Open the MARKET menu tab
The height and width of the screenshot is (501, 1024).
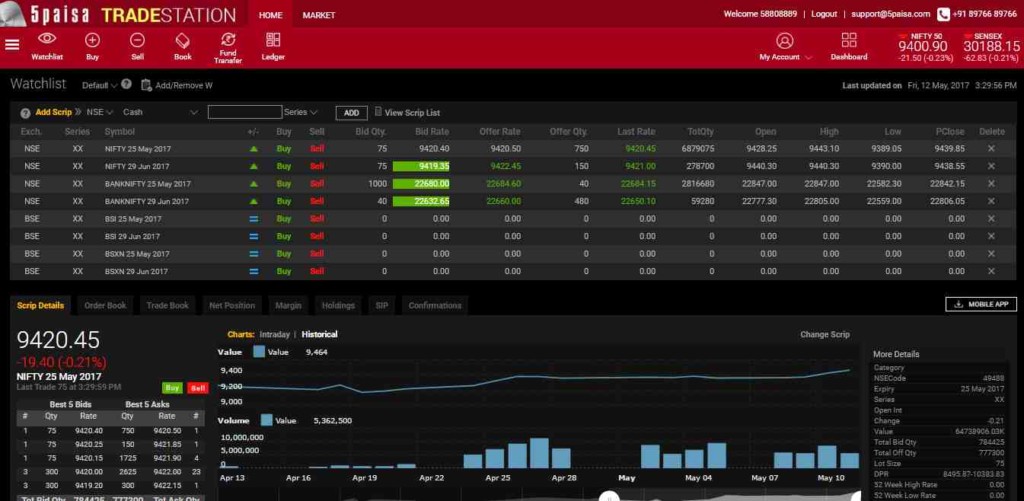[x=319, y=15]
